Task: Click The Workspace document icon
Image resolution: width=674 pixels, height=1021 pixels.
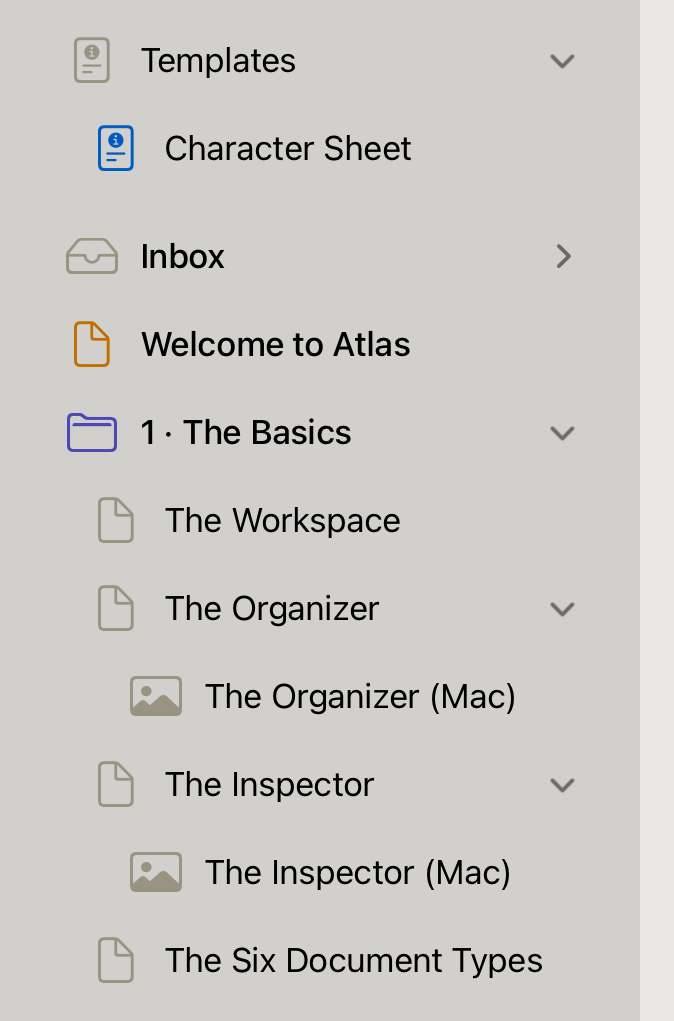Action: (x=116, y=520)
